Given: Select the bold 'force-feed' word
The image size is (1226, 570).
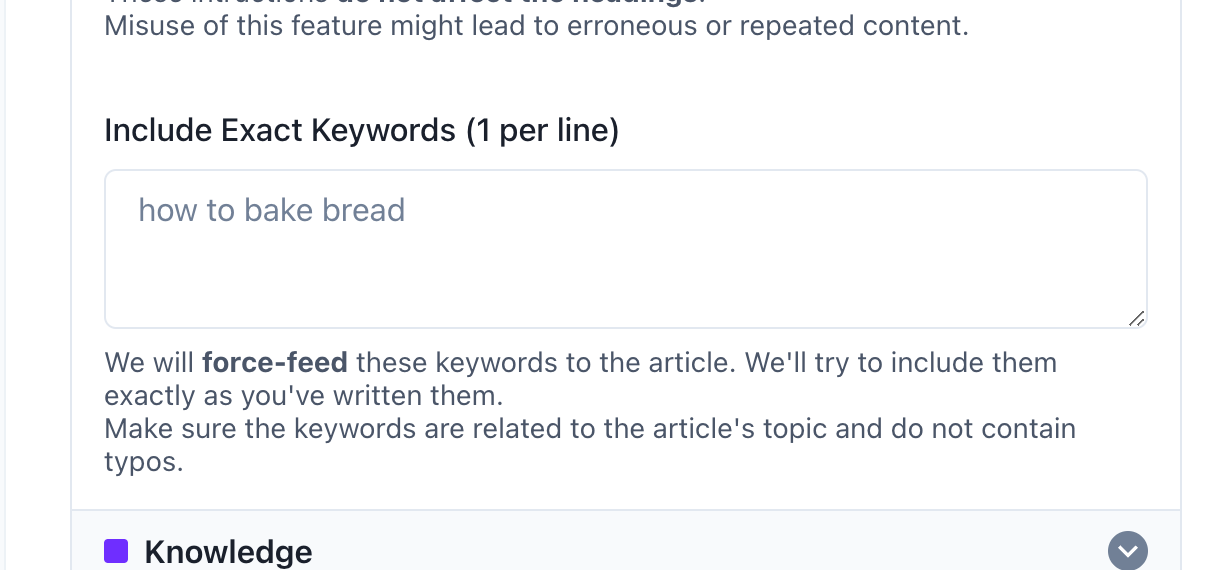Looking at the screenshot, I should 275,362.
